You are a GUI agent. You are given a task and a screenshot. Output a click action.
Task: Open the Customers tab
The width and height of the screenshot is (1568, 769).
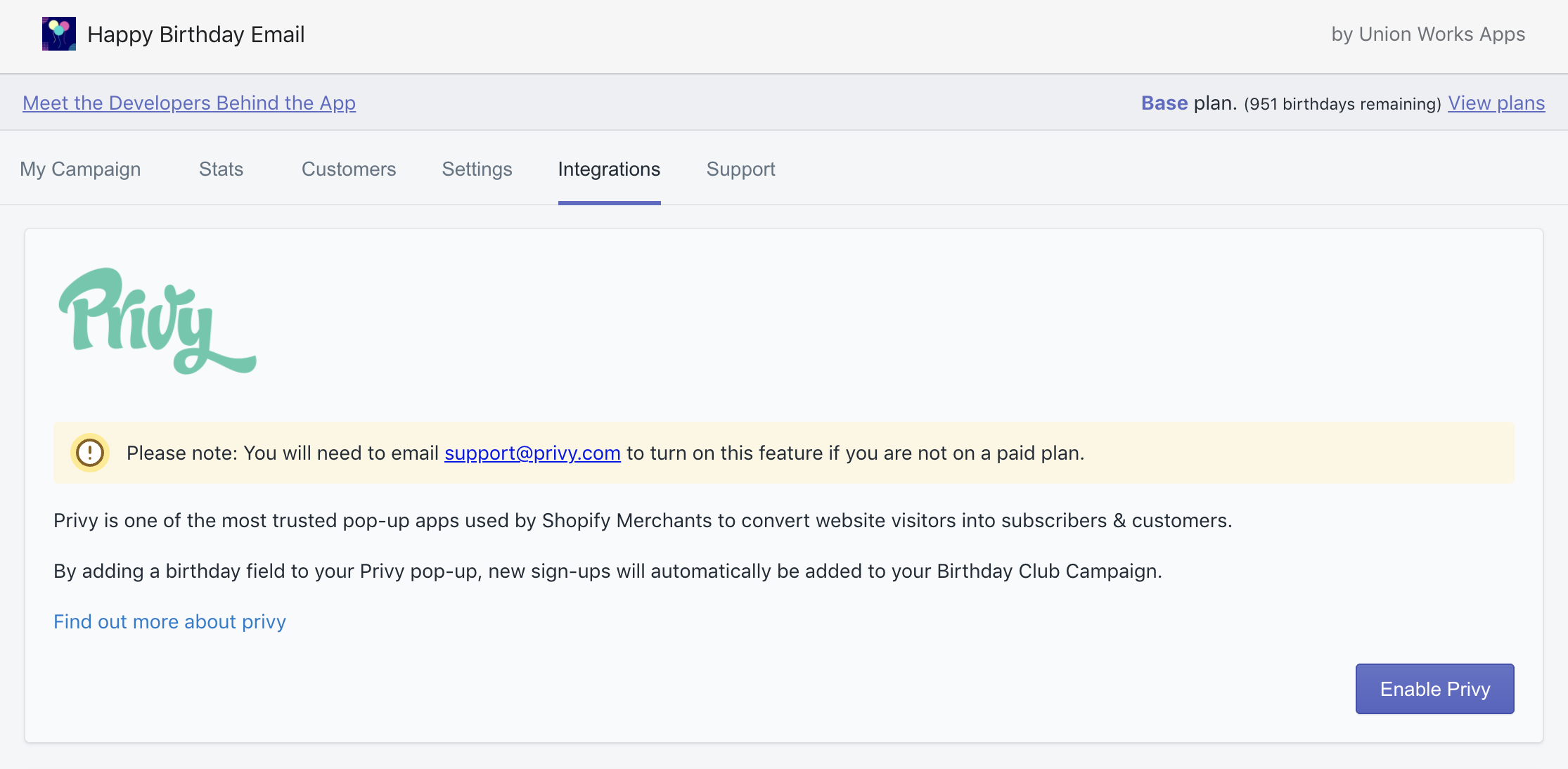tap(349, 169)
